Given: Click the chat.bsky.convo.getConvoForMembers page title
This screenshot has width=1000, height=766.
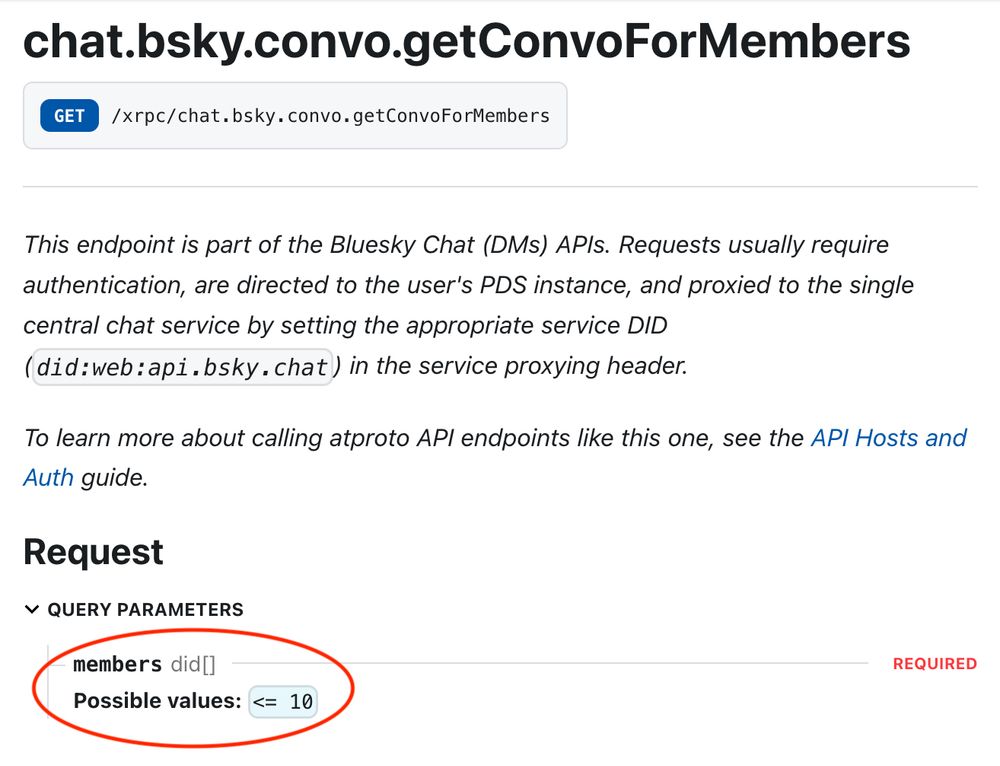Looking at the screenshot, I should coord(466,42).
